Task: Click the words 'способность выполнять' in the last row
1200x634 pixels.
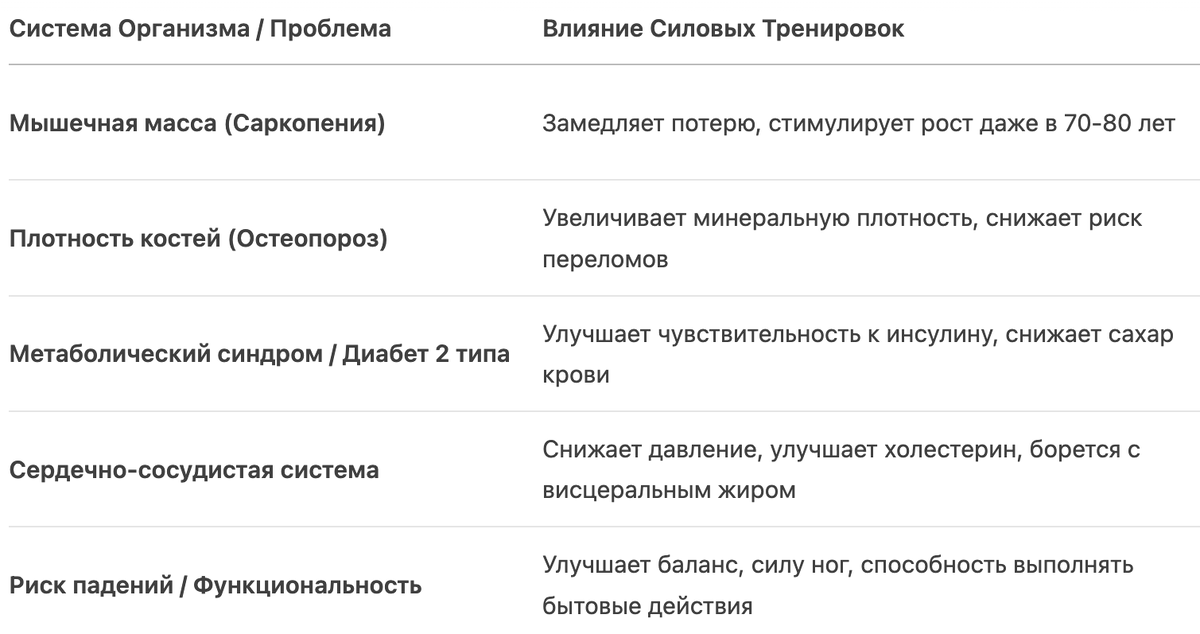Action: (x=997, y=565)
